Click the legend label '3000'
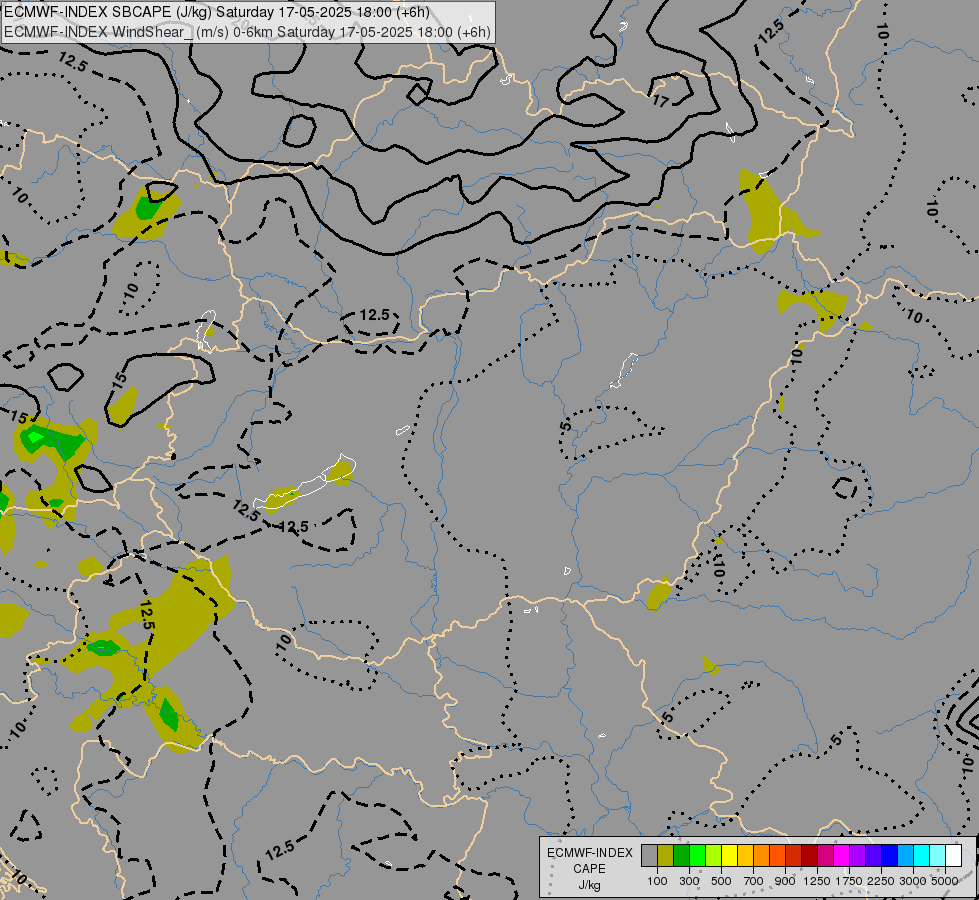 913,881
